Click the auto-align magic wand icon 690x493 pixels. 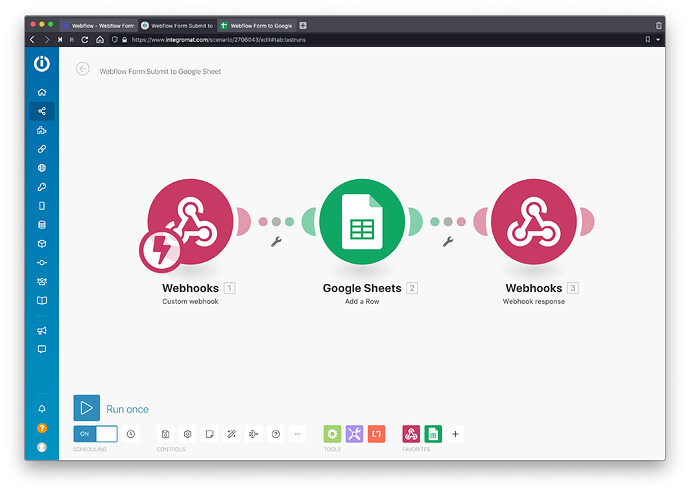point(231,434)
